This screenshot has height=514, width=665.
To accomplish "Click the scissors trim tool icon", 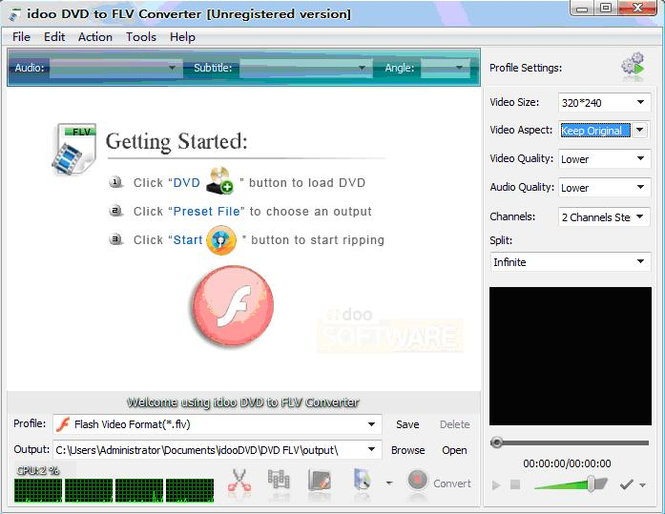I will (x=240, y=481).
